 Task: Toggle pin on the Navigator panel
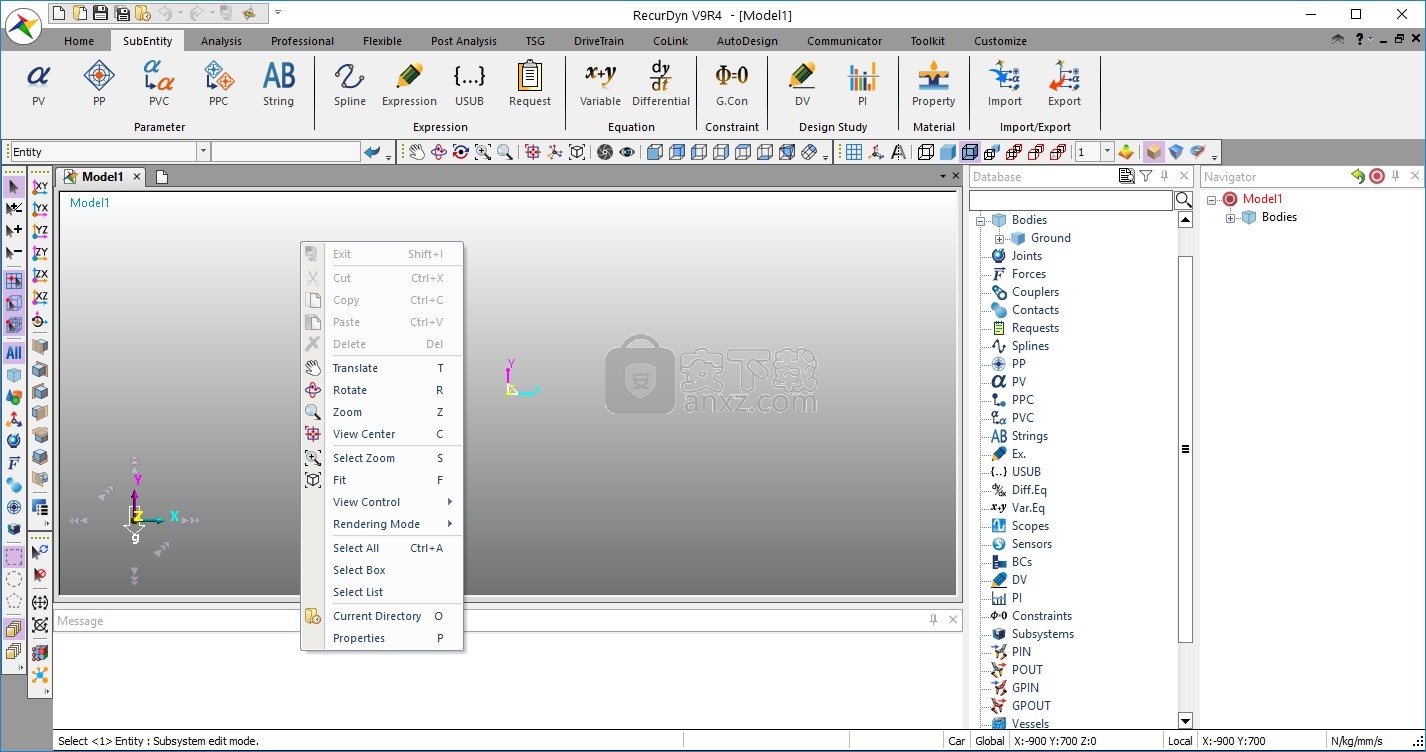point(1396,176)
